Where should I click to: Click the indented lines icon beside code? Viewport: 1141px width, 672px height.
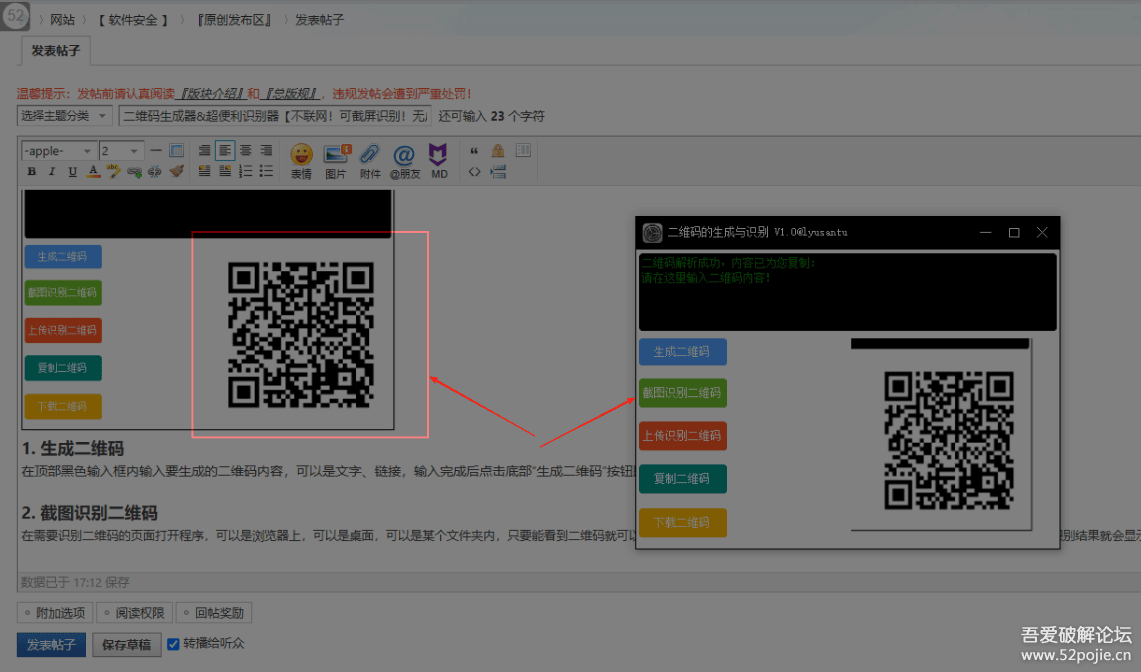tap(498, 173)
